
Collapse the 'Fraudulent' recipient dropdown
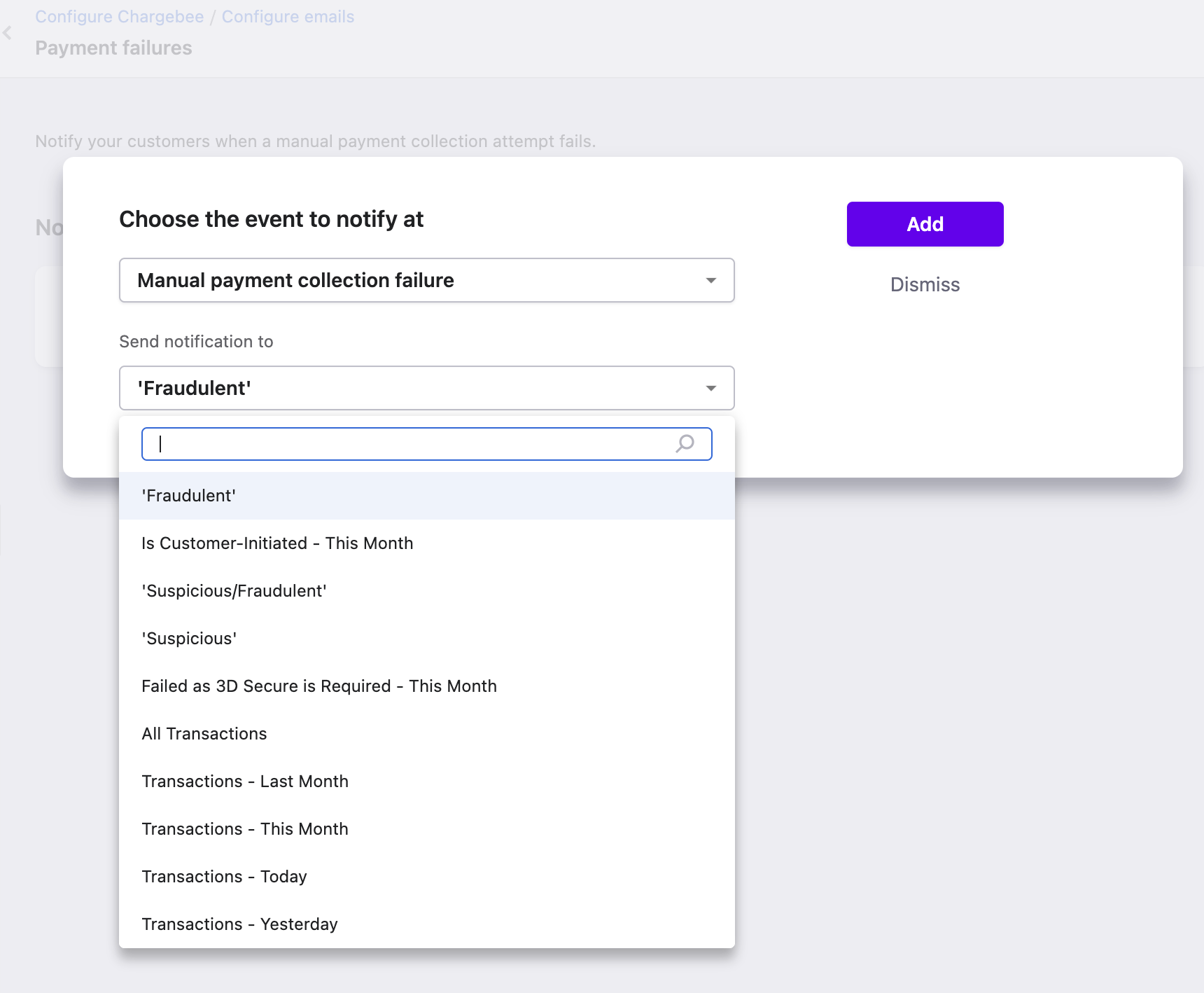(x=710, y=389)
